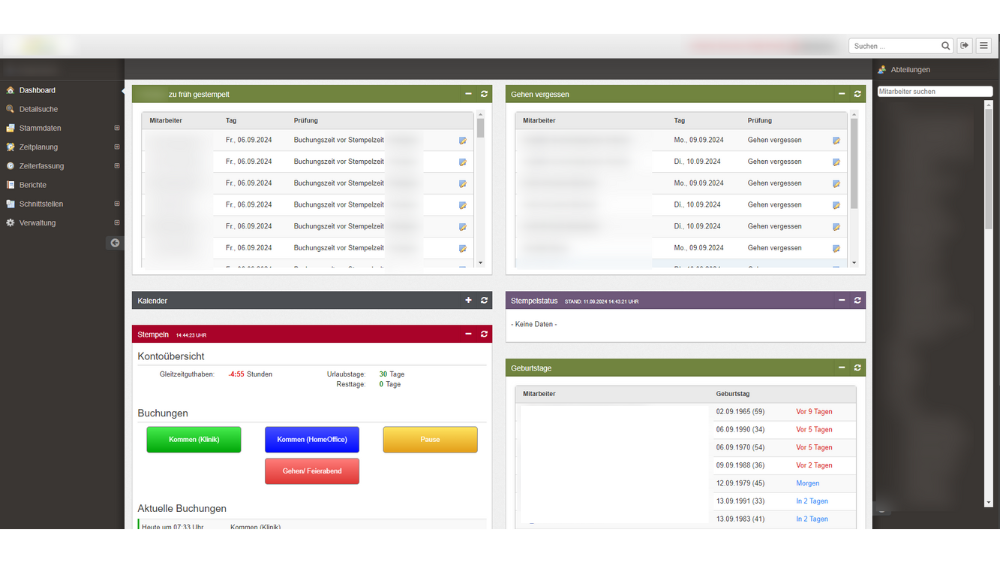Select Zeitplanung in the sidebar
1000x563 pixels.
[38, 147]
